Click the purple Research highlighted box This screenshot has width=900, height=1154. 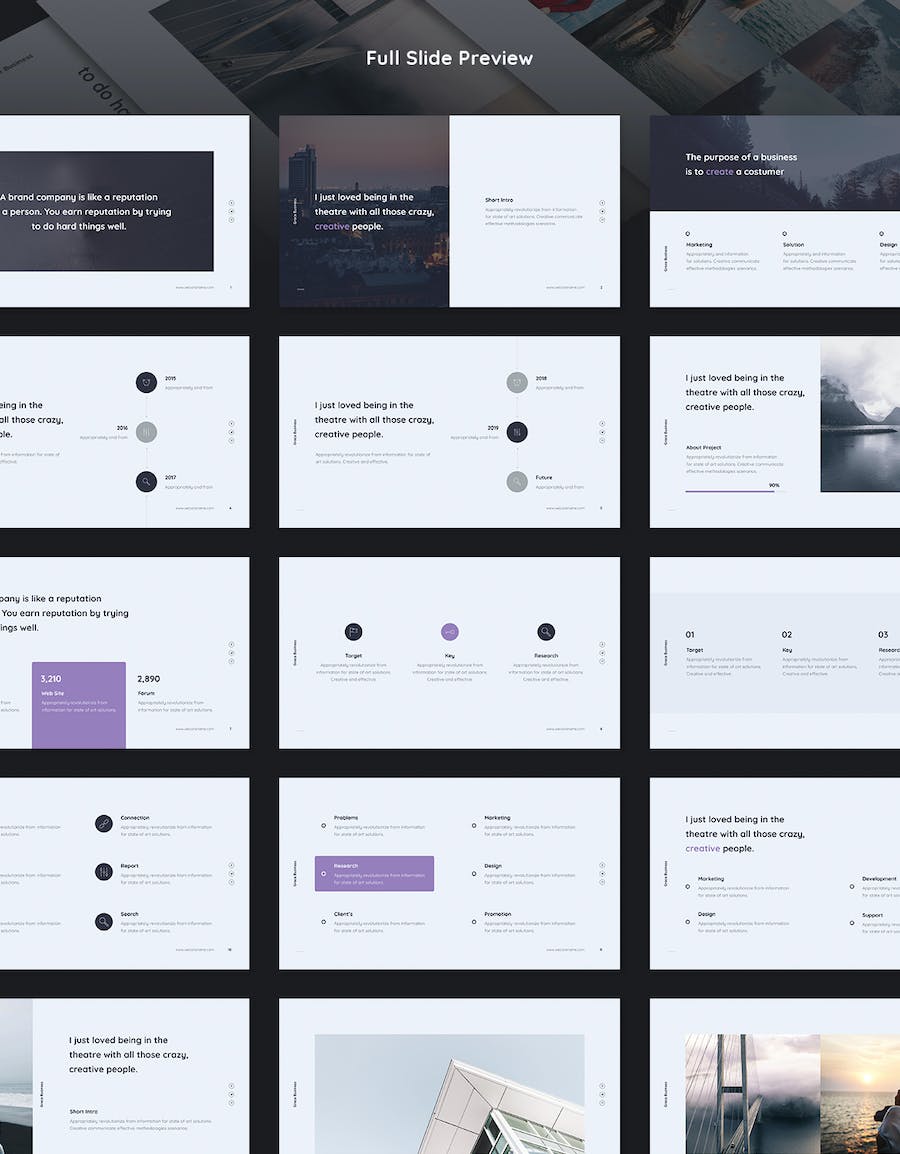click(x=374, y=873)
